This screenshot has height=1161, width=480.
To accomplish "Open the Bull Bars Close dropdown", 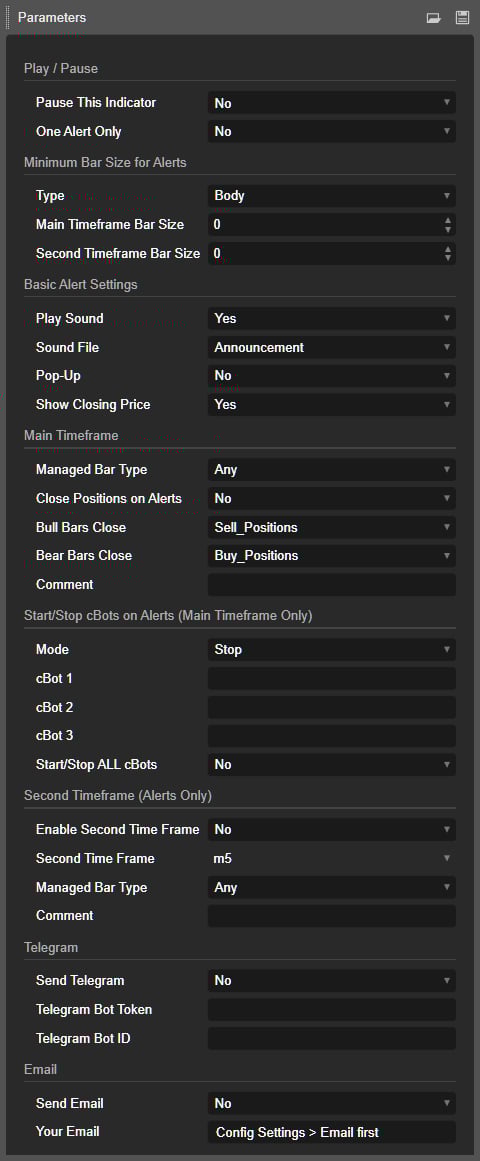I will pyautogui.click(x=332, y=527).
